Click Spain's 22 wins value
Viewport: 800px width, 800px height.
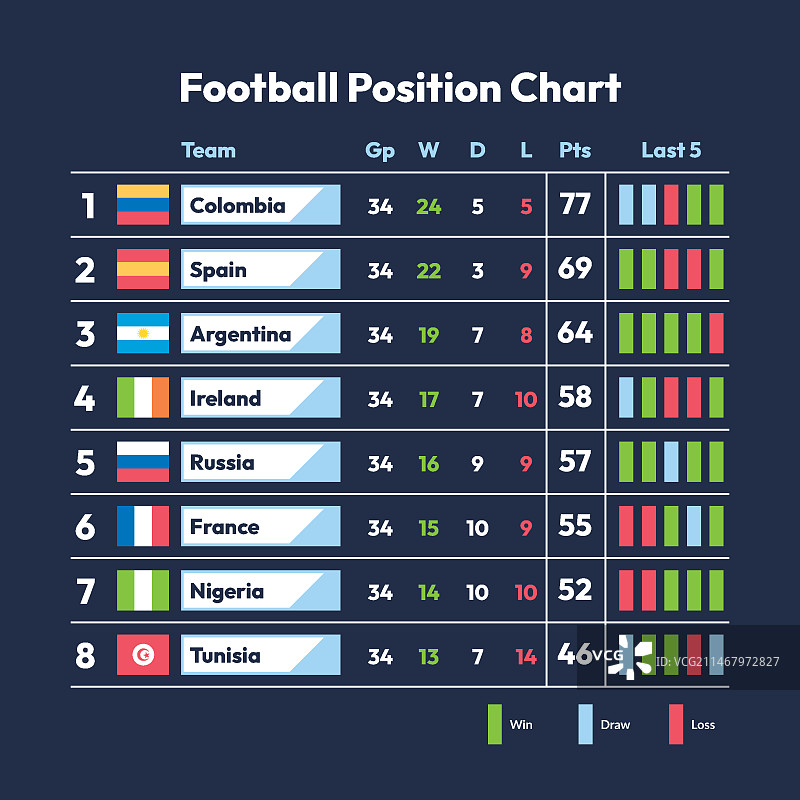428,270
